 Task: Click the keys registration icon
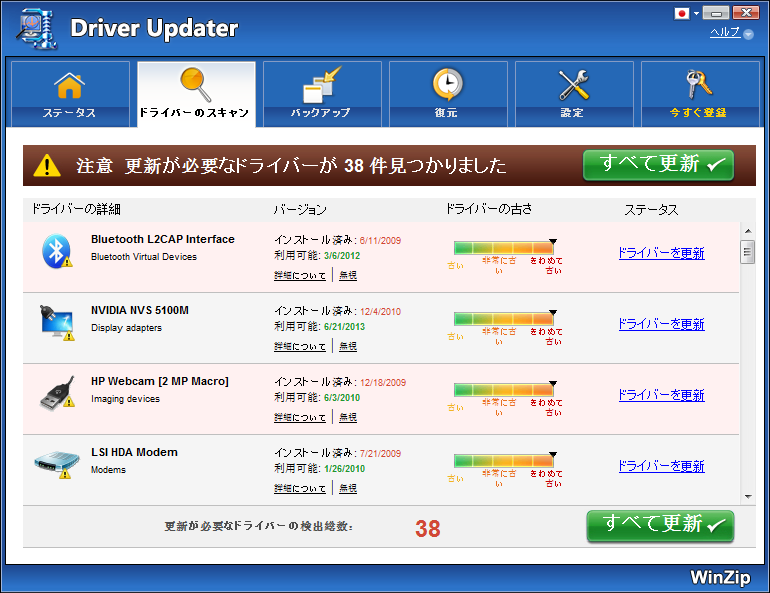[x=699, y=84]
